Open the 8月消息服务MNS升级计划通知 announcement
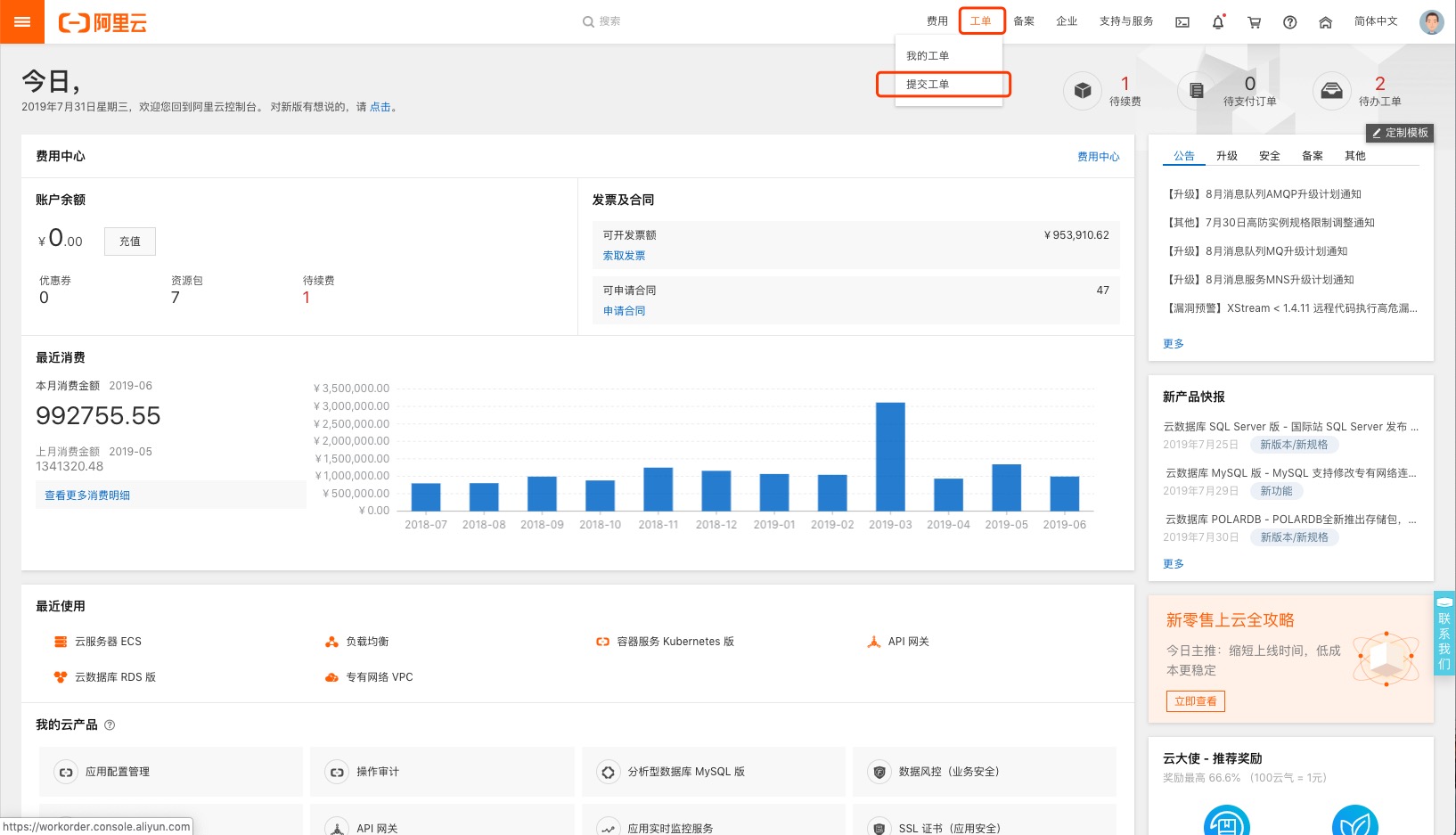 click(x=1260, y=280)
